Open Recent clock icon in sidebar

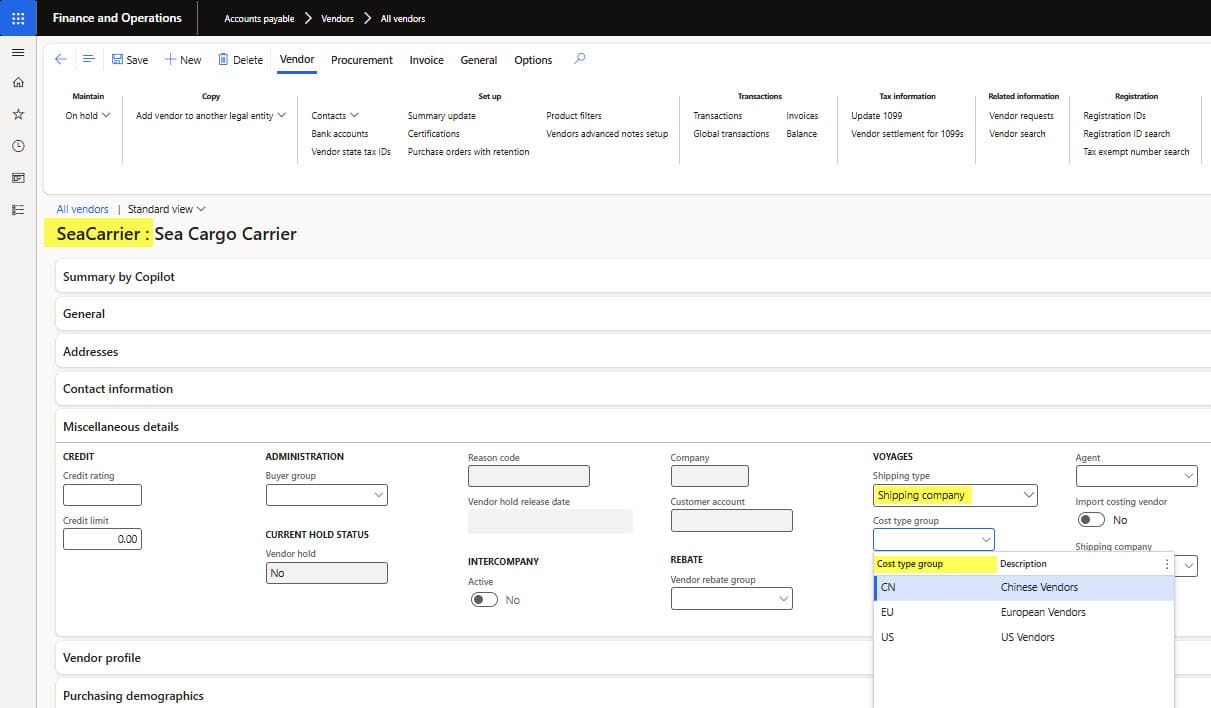coord(18,146)
